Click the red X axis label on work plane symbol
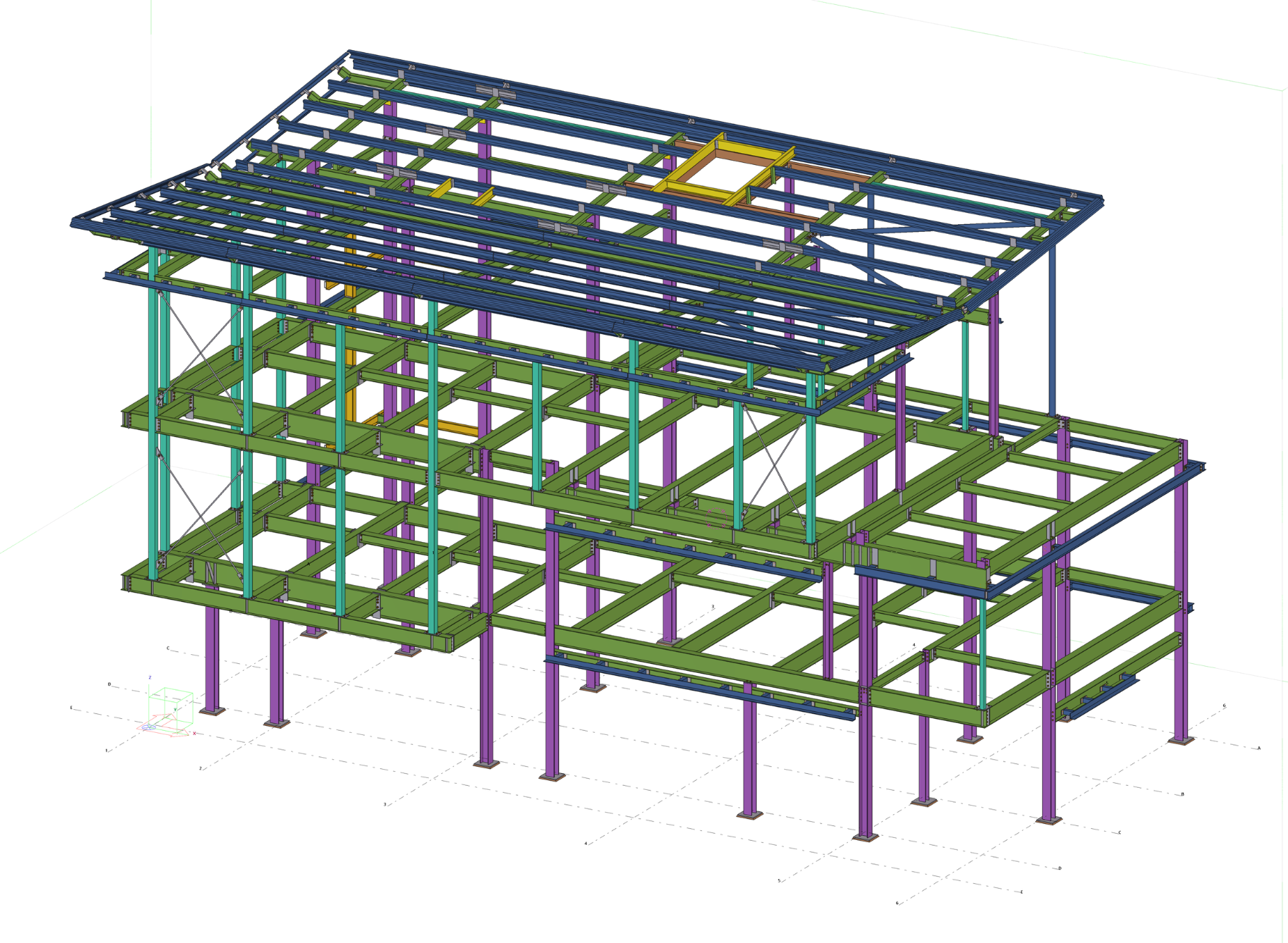This screenshot has height=943, width=1288. click(x=194, y=734)
